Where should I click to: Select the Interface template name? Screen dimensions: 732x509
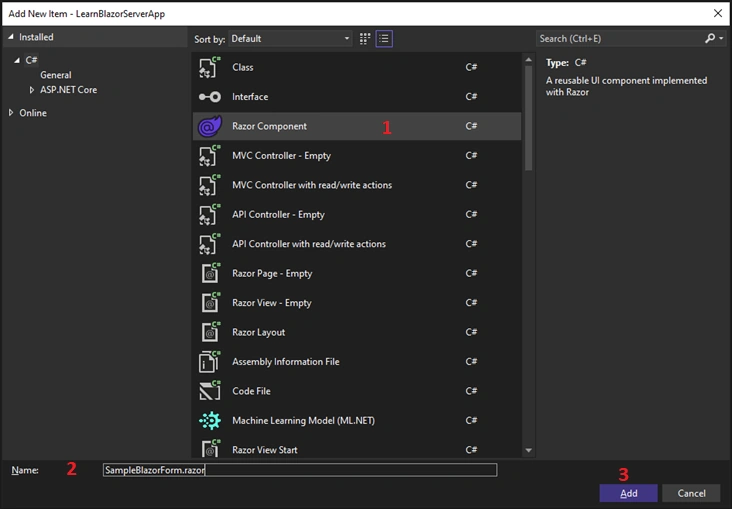(x=250, y=97)
